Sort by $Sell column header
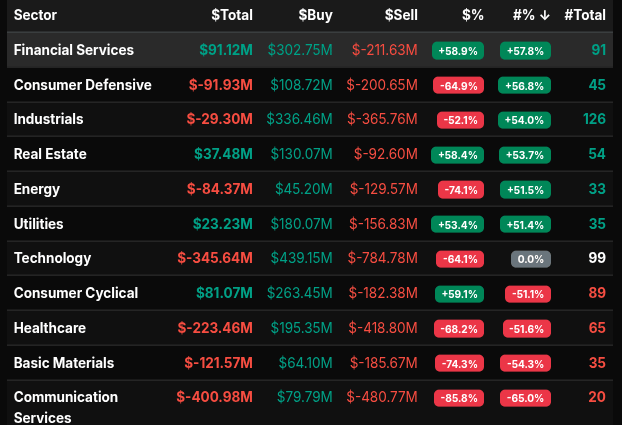Viewport: 622px width, 425px height. pos(402,15)
